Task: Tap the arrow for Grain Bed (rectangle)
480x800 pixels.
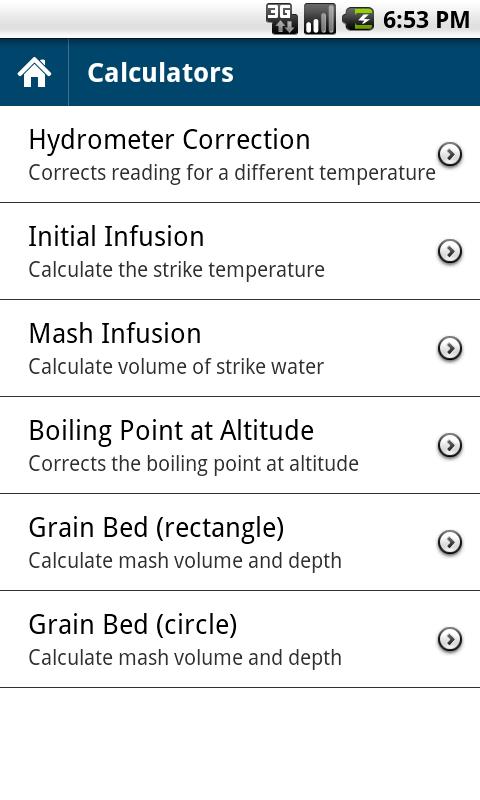Action: point(450,542)
